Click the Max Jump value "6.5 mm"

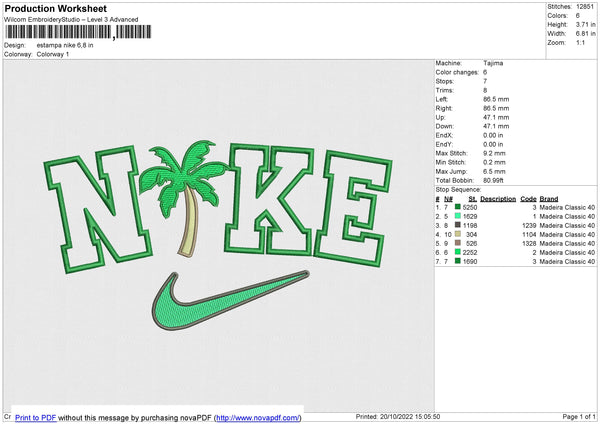pos(494,171)
